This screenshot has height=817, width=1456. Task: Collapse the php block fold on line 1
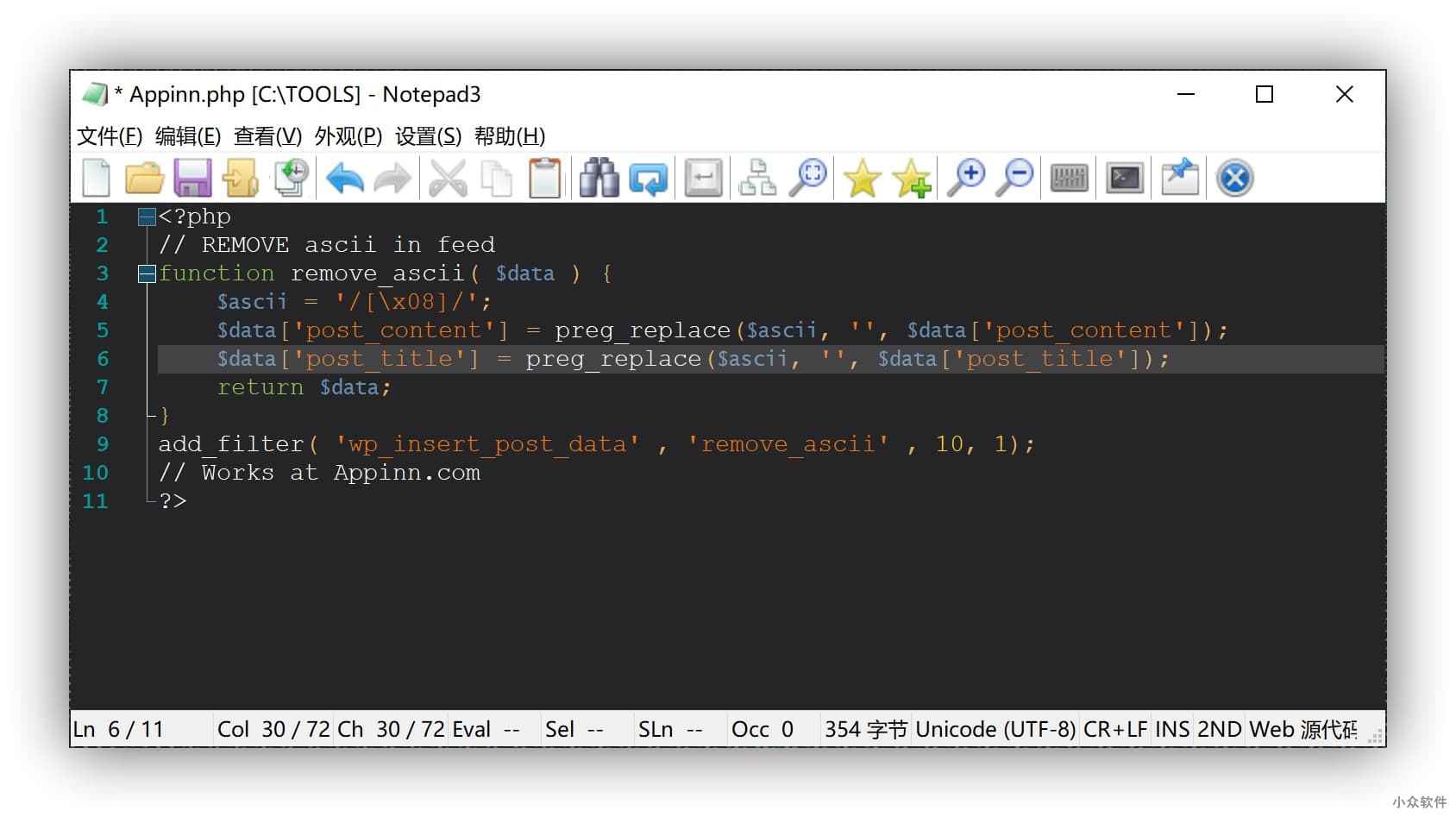pos(146,217)
